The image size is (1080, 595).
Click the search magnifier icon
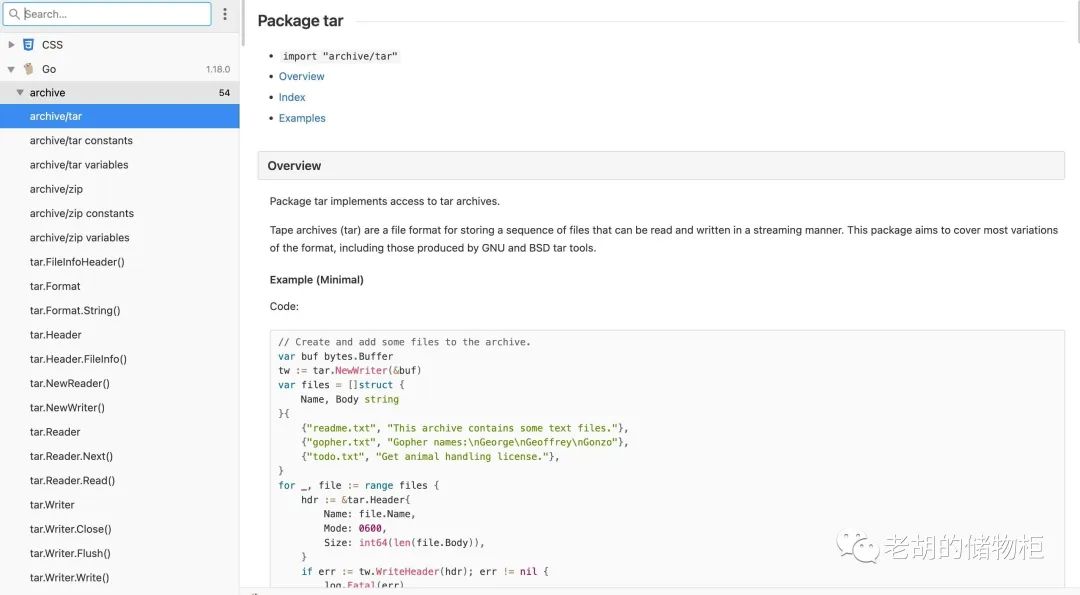(14, 14)
